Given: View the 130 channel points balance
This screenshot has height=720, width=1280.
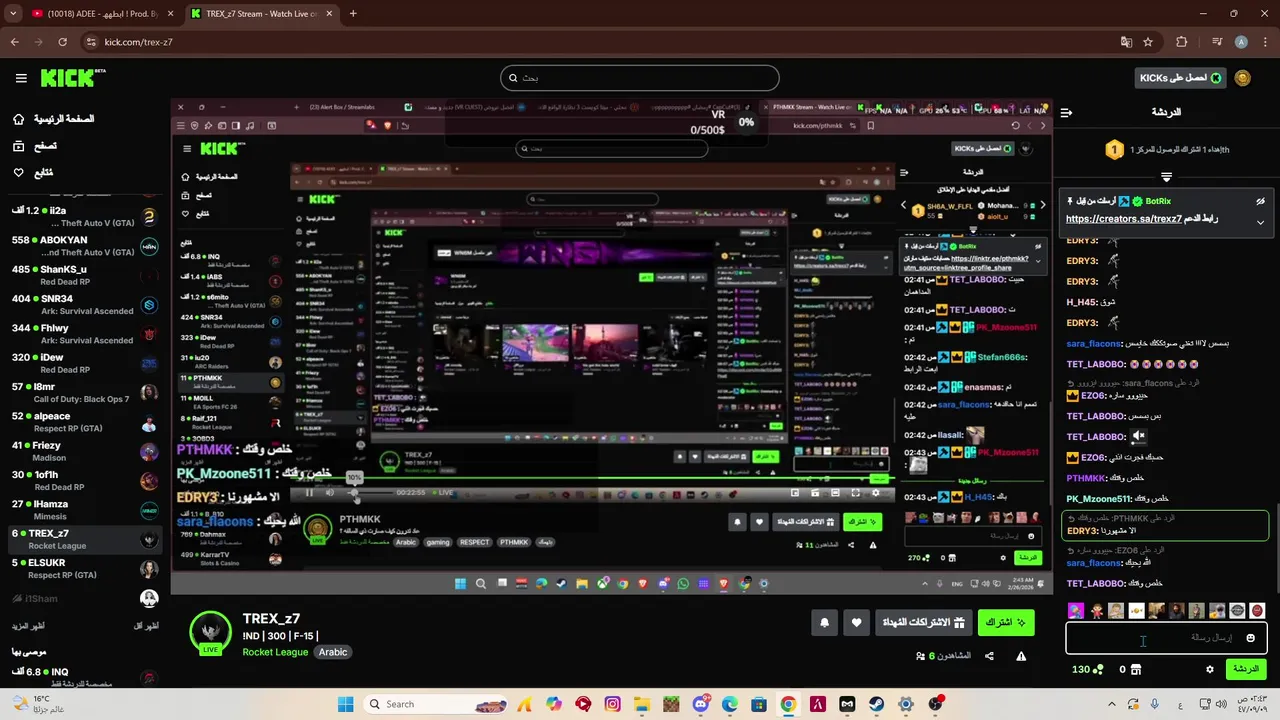Looking at the screenshot, I should click(x=1088, y=669).
